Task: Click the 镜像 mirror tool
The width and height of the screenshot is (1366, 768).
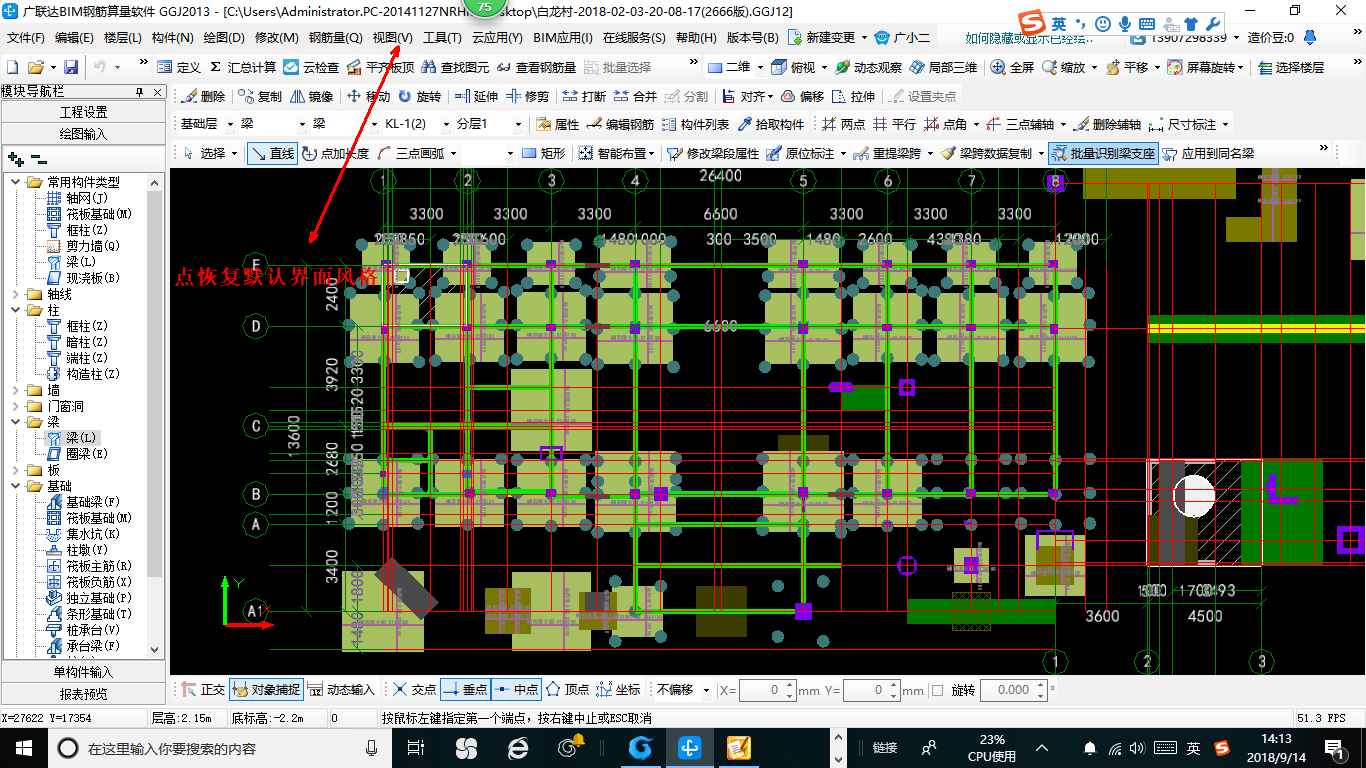Action: tap(312, 96)
